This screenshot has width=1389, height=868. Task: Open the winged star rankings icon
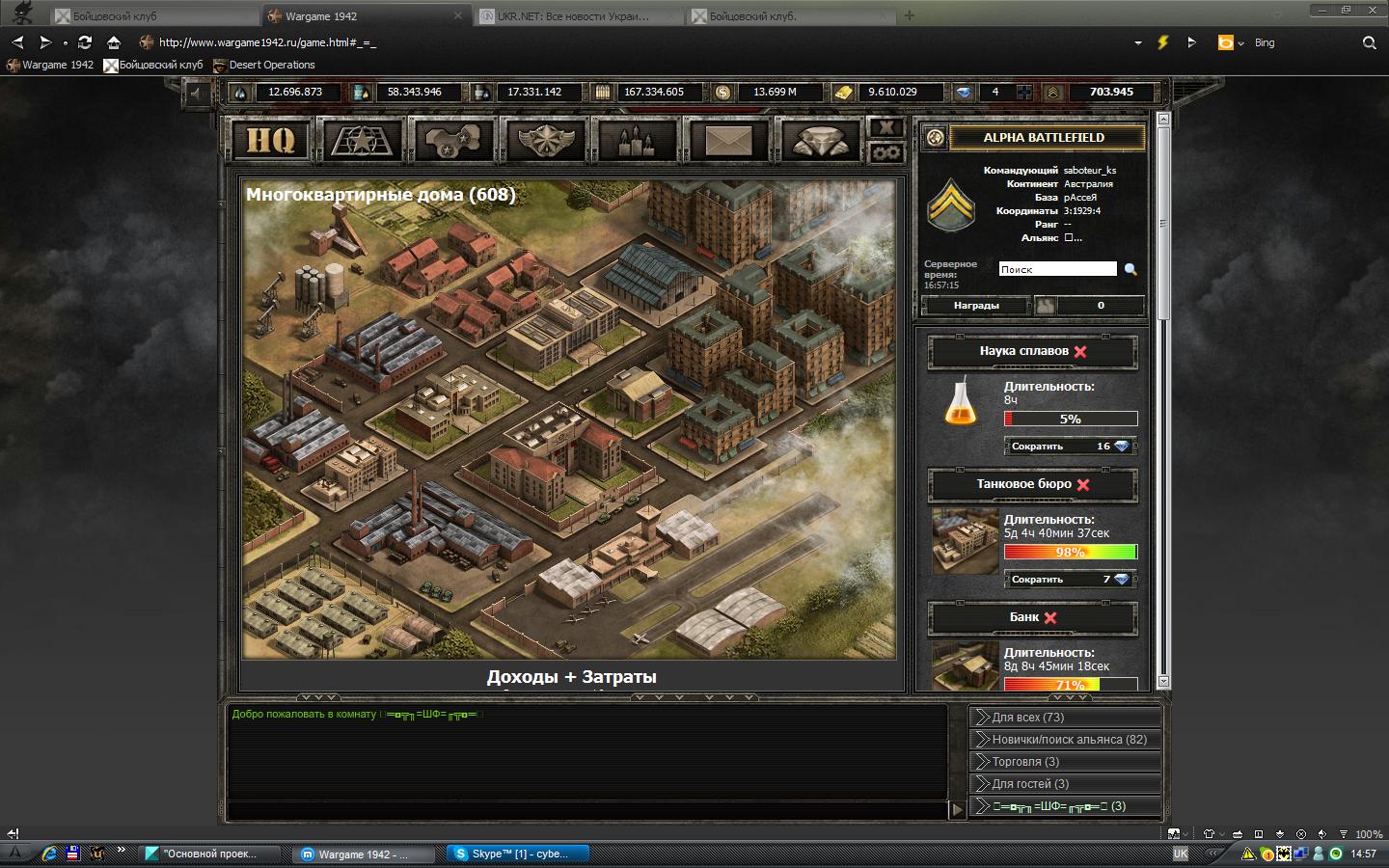coord(545,140)
